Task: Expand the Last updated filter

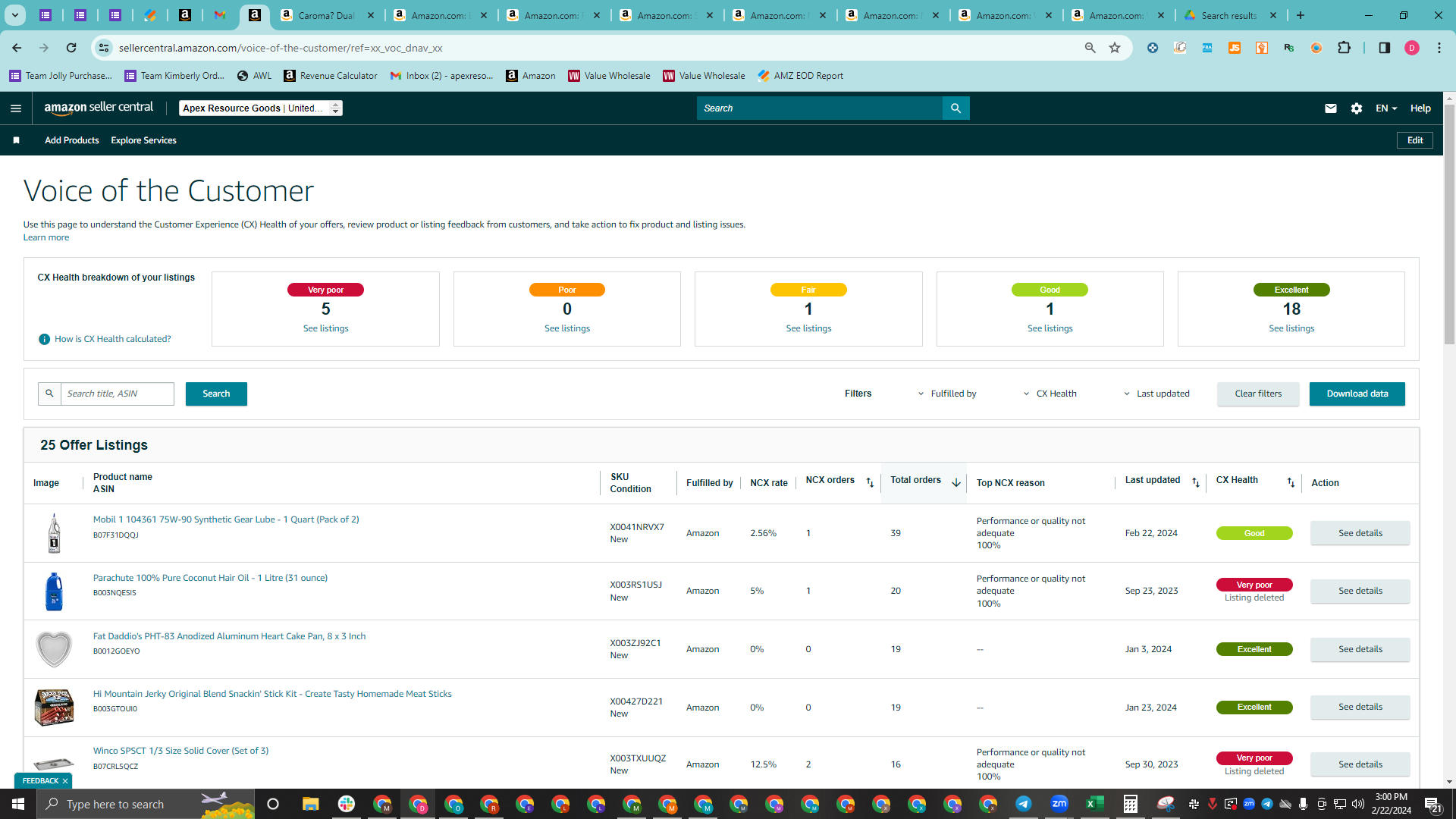Action: (x=1156, y=394)
